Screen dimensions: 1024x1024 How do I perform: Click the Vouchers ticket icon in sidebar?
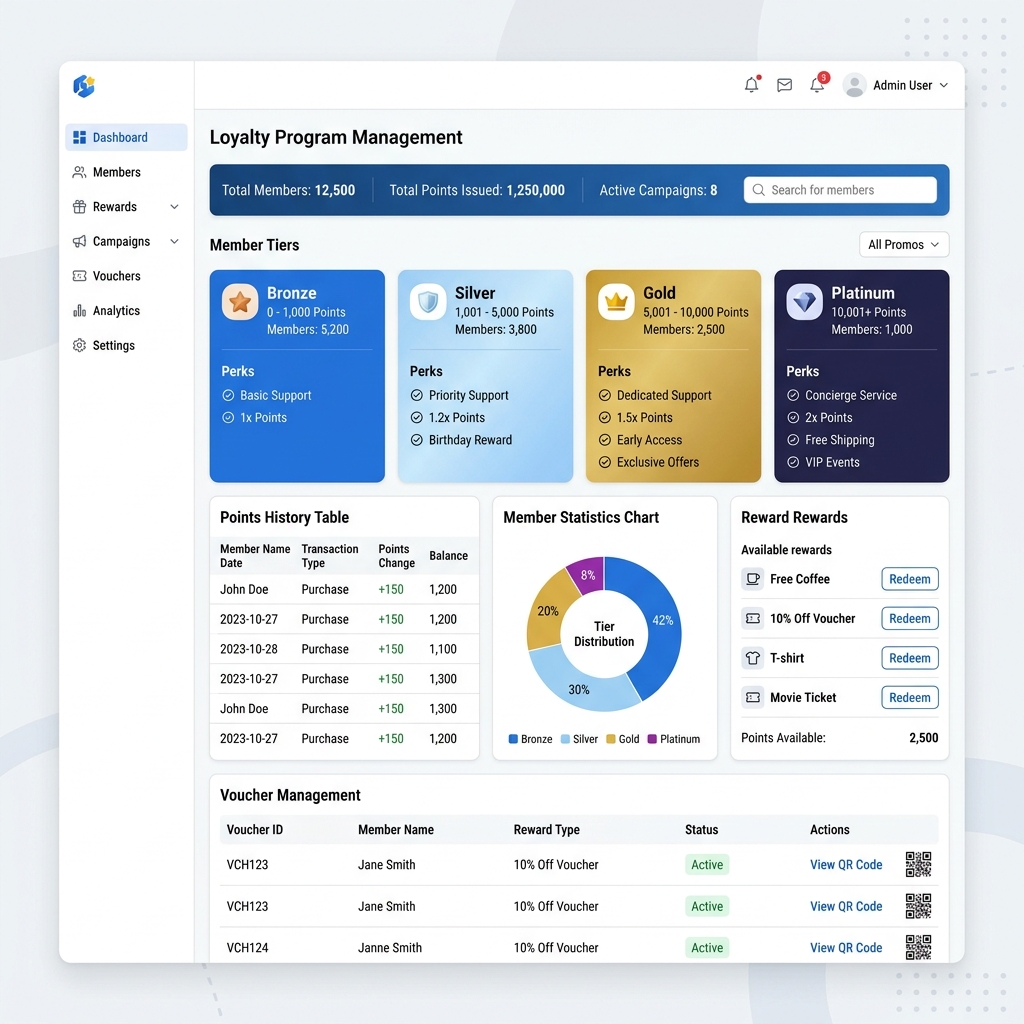click(79, 276)
